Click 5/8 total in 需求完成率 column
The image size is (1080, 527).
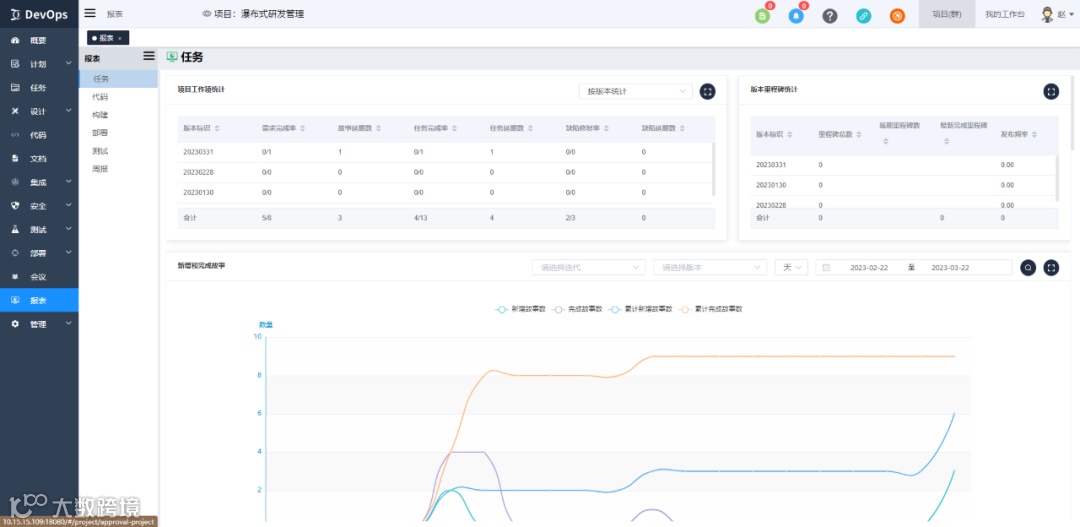tap(267, 218)
